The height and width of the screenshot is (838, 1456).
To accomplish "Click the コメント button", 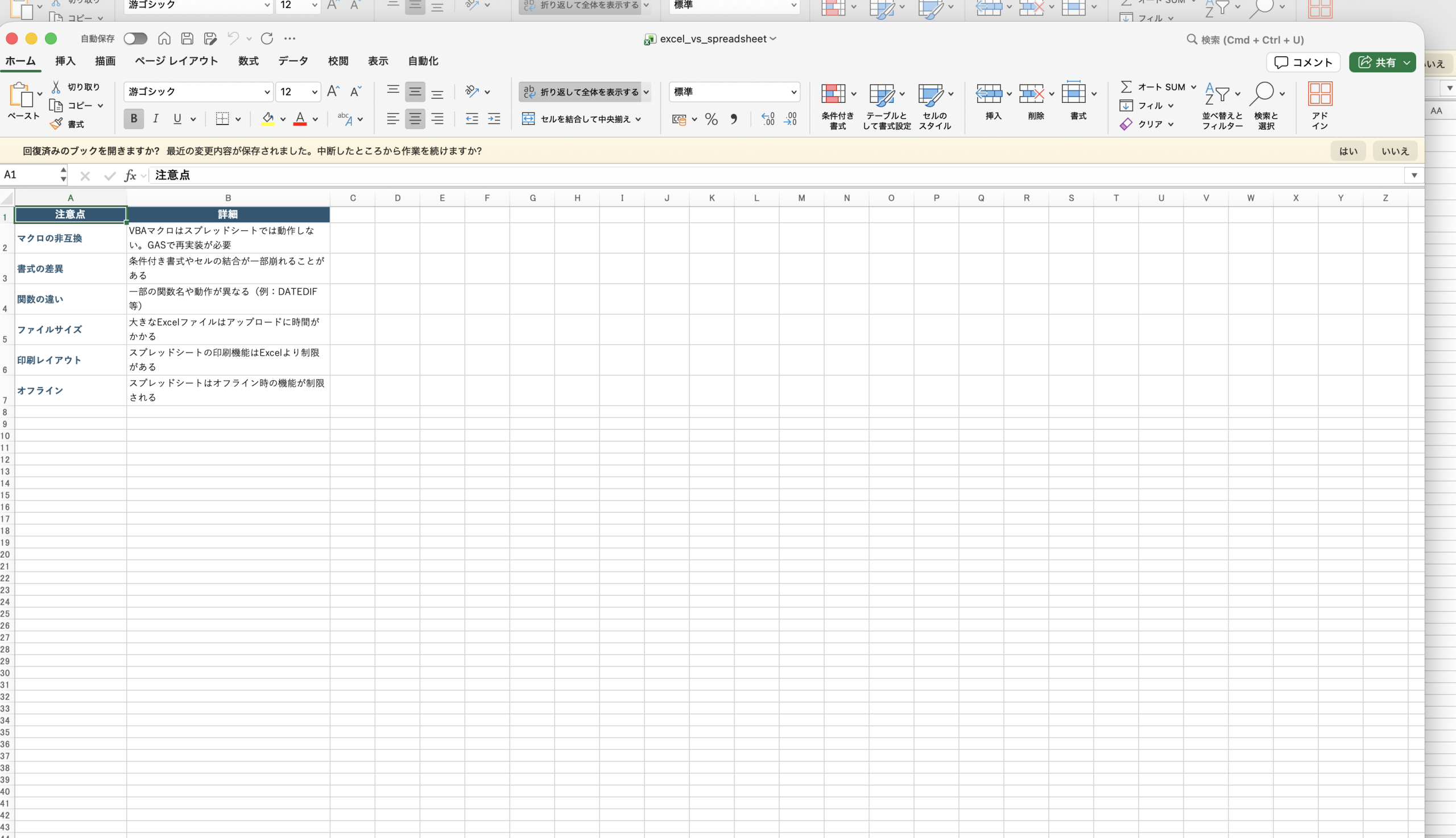I will click(x=1302, y=62).
